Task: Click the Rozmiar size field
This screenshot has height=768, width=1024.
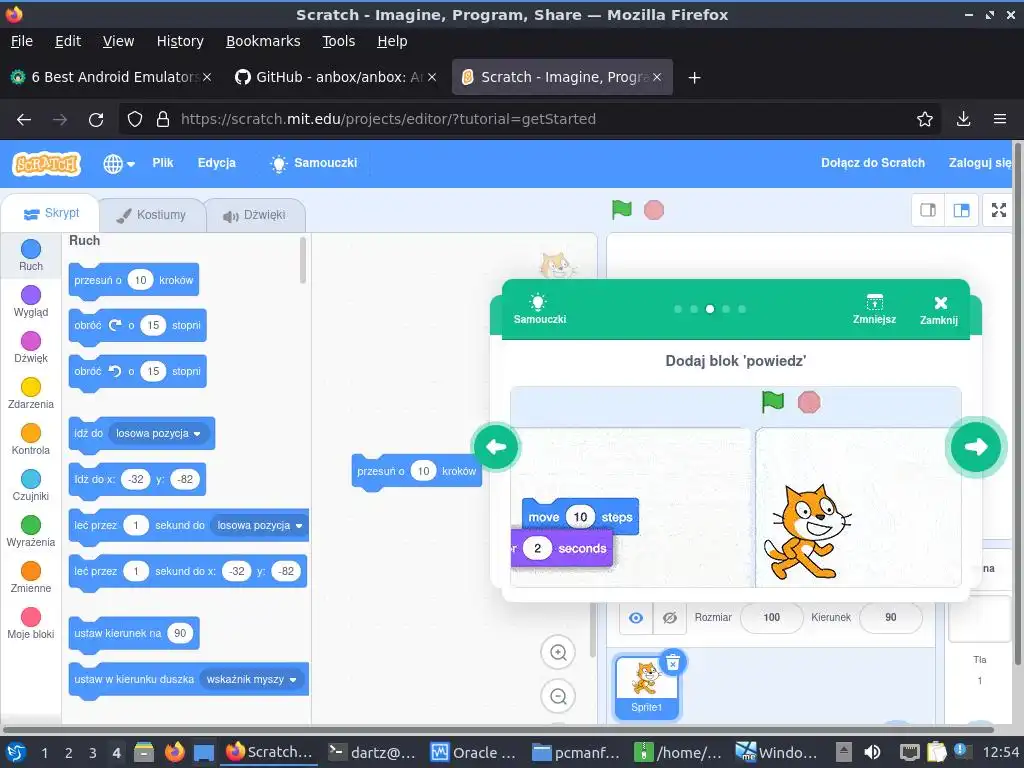Action: point(771,617)
